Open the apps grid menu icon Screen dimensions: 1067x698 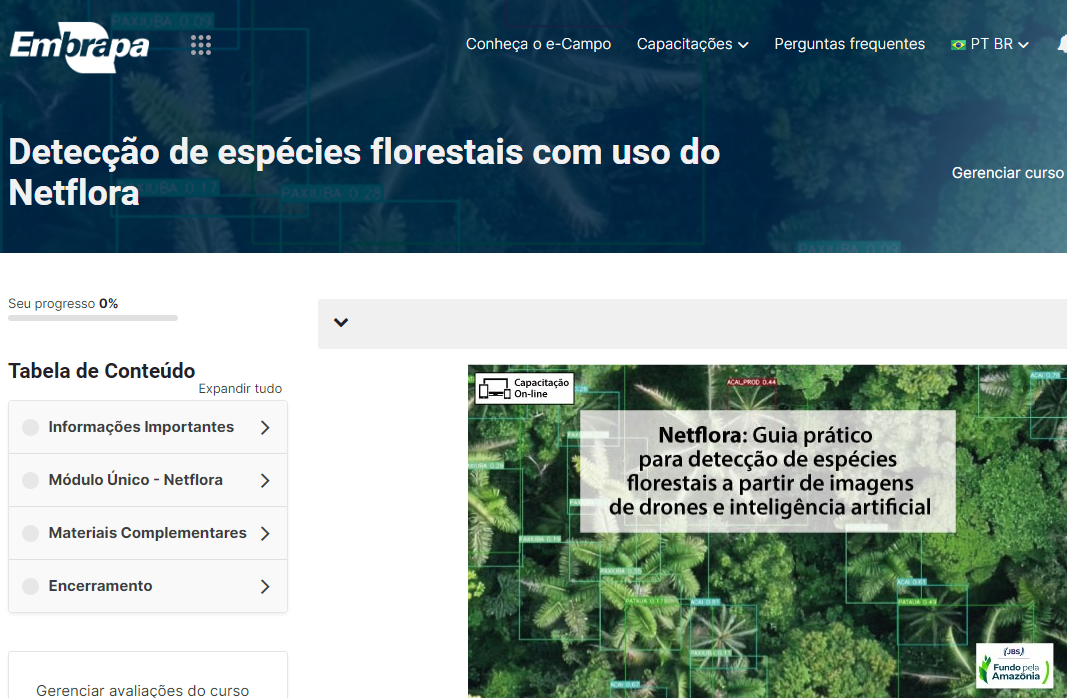coord(201,45)
